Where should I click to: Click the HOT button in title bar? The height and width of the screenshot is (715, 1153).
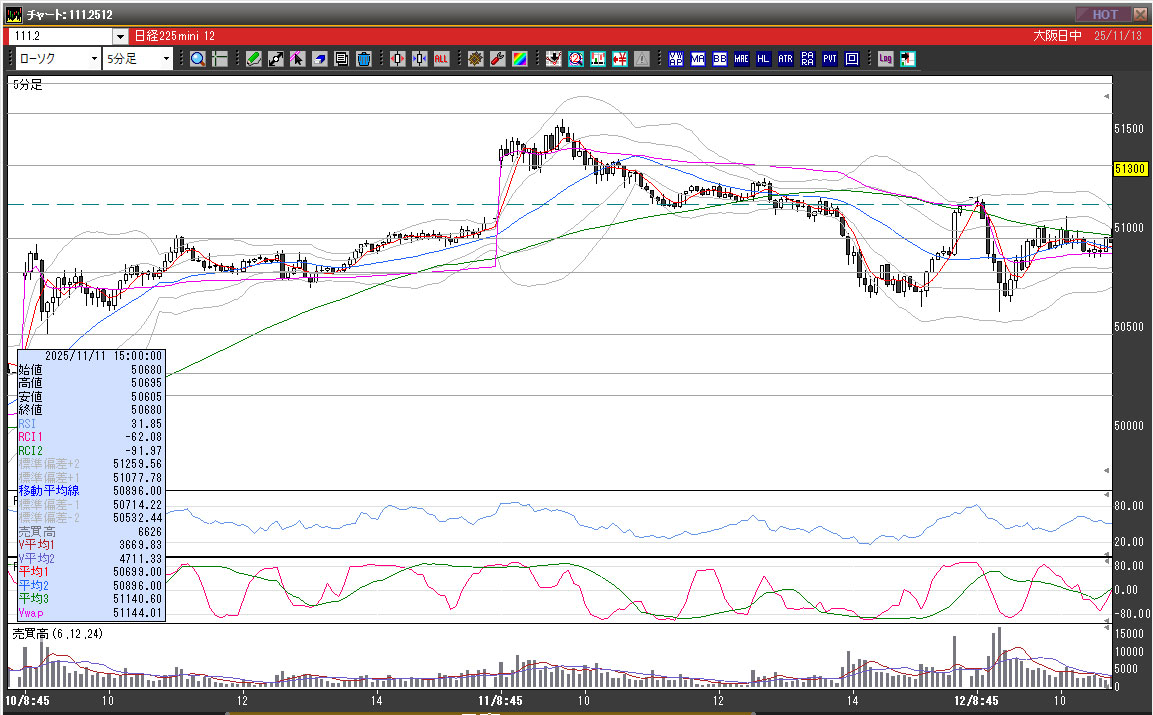pos(1103,14)
